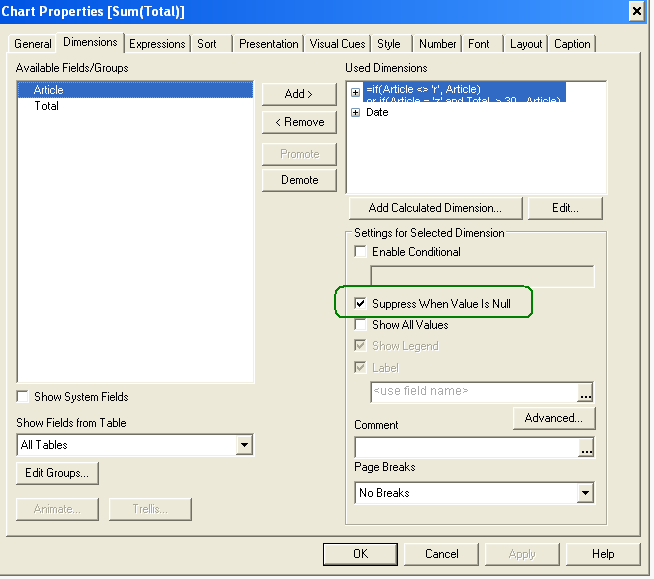The height and width of the screenshot is (579, 654).
Task: Switch to the Caption tab
Action: [x=572, y=44]
